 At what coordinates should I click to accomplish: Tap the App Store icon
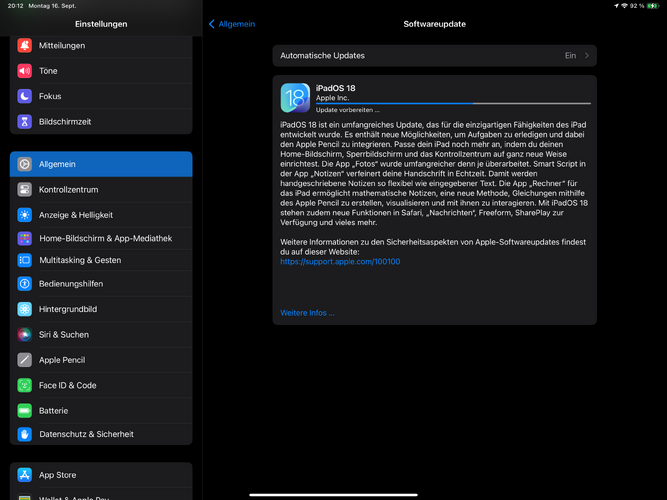pos(25,475)
